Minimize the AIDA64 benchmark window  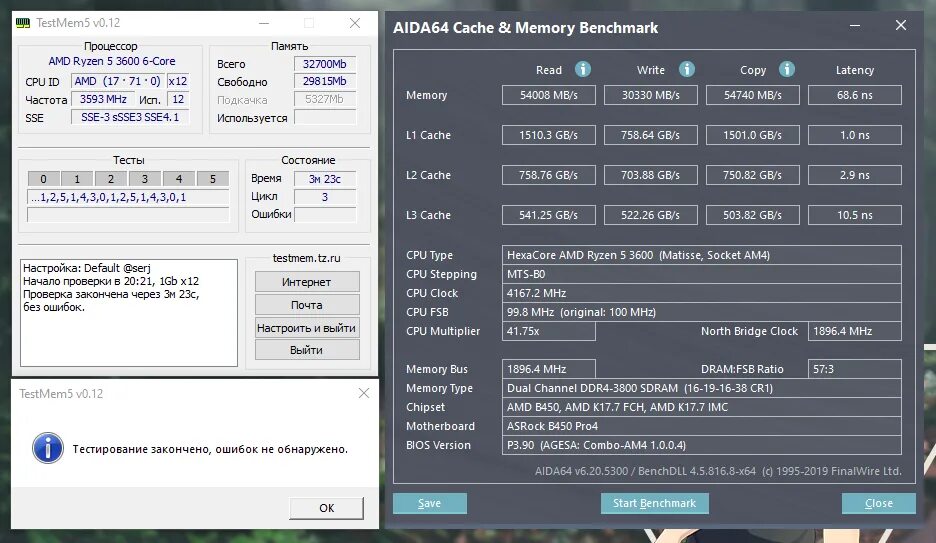[855, 26]
